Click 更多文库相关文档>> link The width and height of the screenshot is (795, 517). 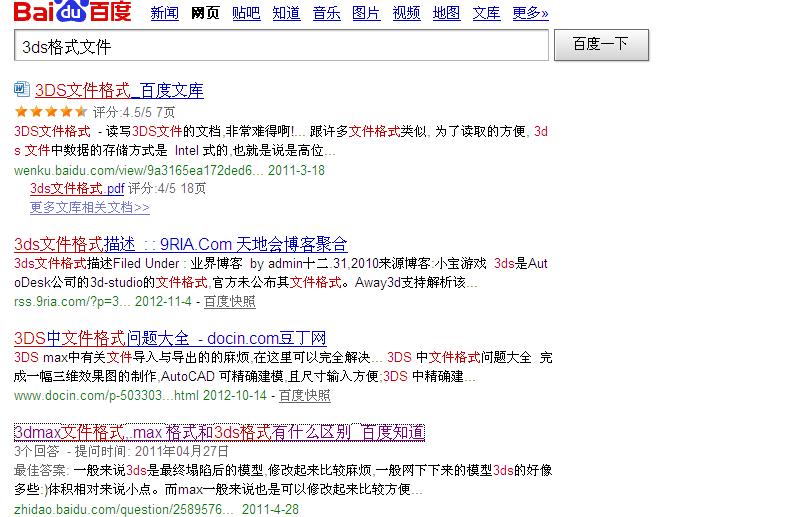(90, 207)
